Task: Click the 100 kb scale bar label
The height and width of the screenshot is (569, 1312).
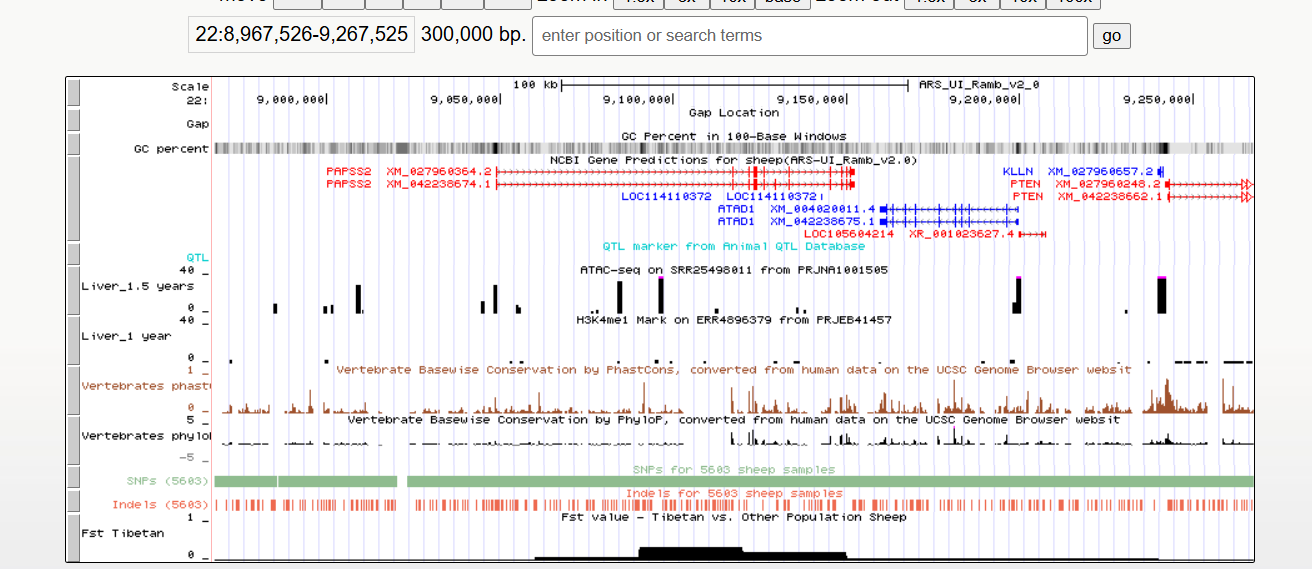Action: 535,85
